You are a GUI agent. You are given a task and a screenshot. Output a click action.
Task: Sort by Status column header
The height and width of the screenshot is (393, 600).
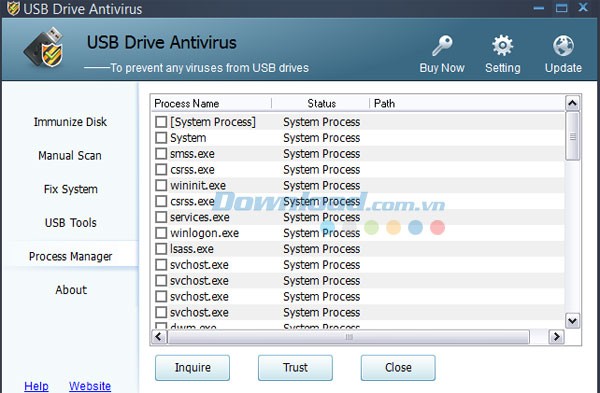(x=321, y=103)
